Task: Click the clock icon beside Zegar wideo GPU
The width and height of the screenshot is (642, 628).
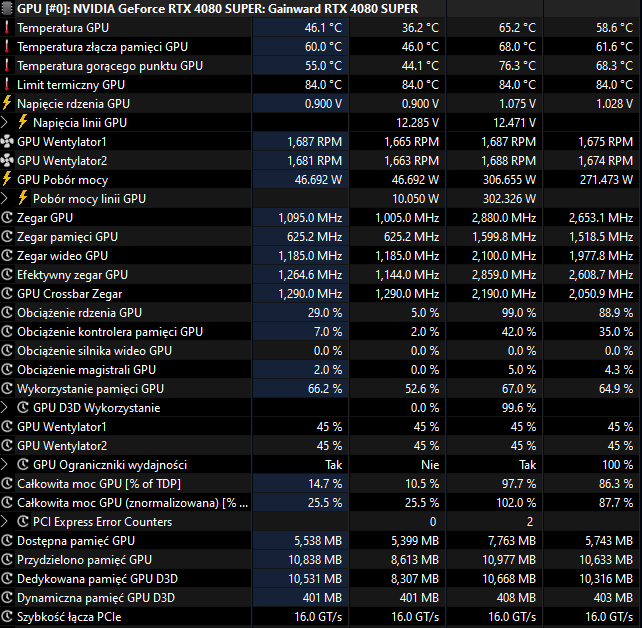Action: tap(7, 256)
